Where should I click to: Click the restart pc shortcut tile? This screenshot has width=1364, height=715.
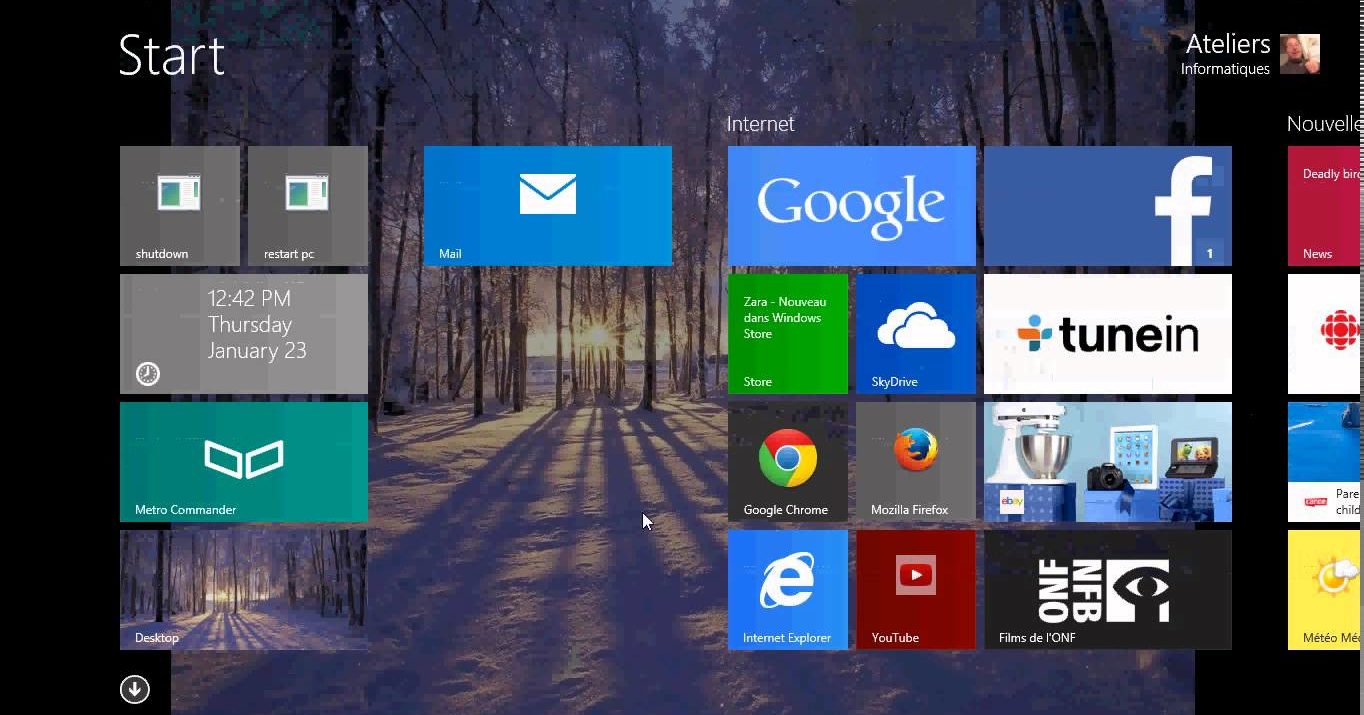(x=307, y=205)
